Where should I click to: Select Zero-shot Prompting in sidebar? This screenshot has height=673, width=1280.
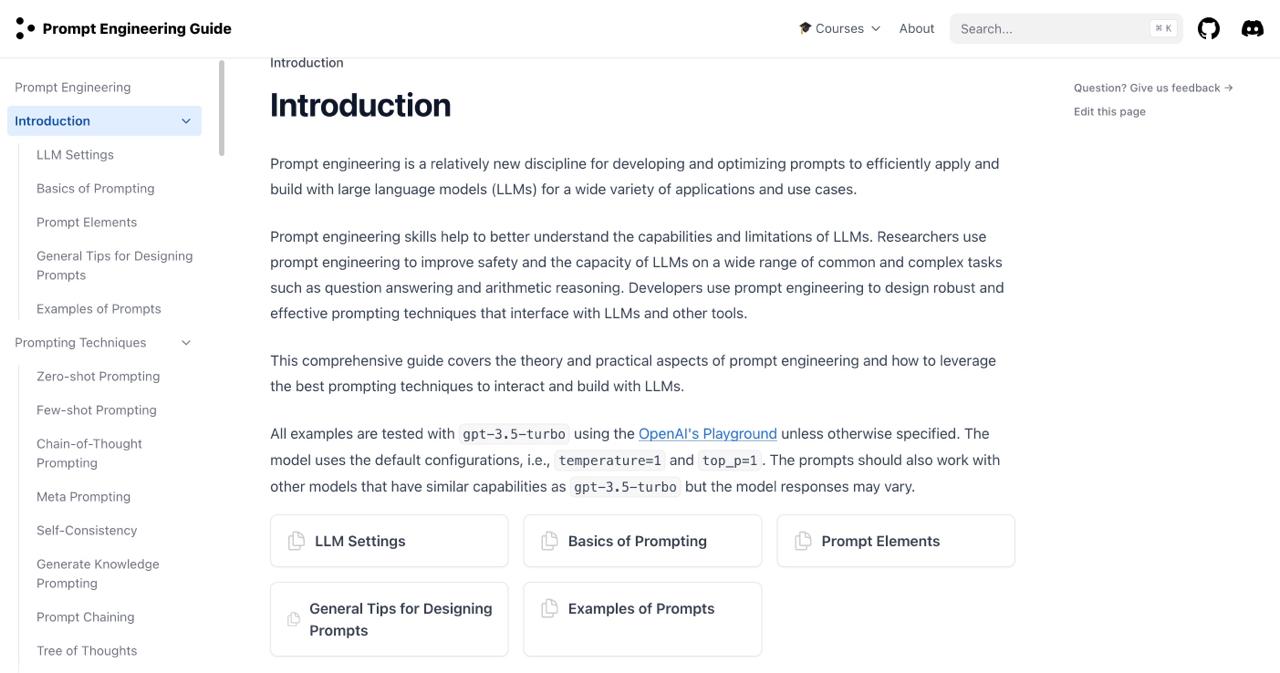tap(98, 376)
